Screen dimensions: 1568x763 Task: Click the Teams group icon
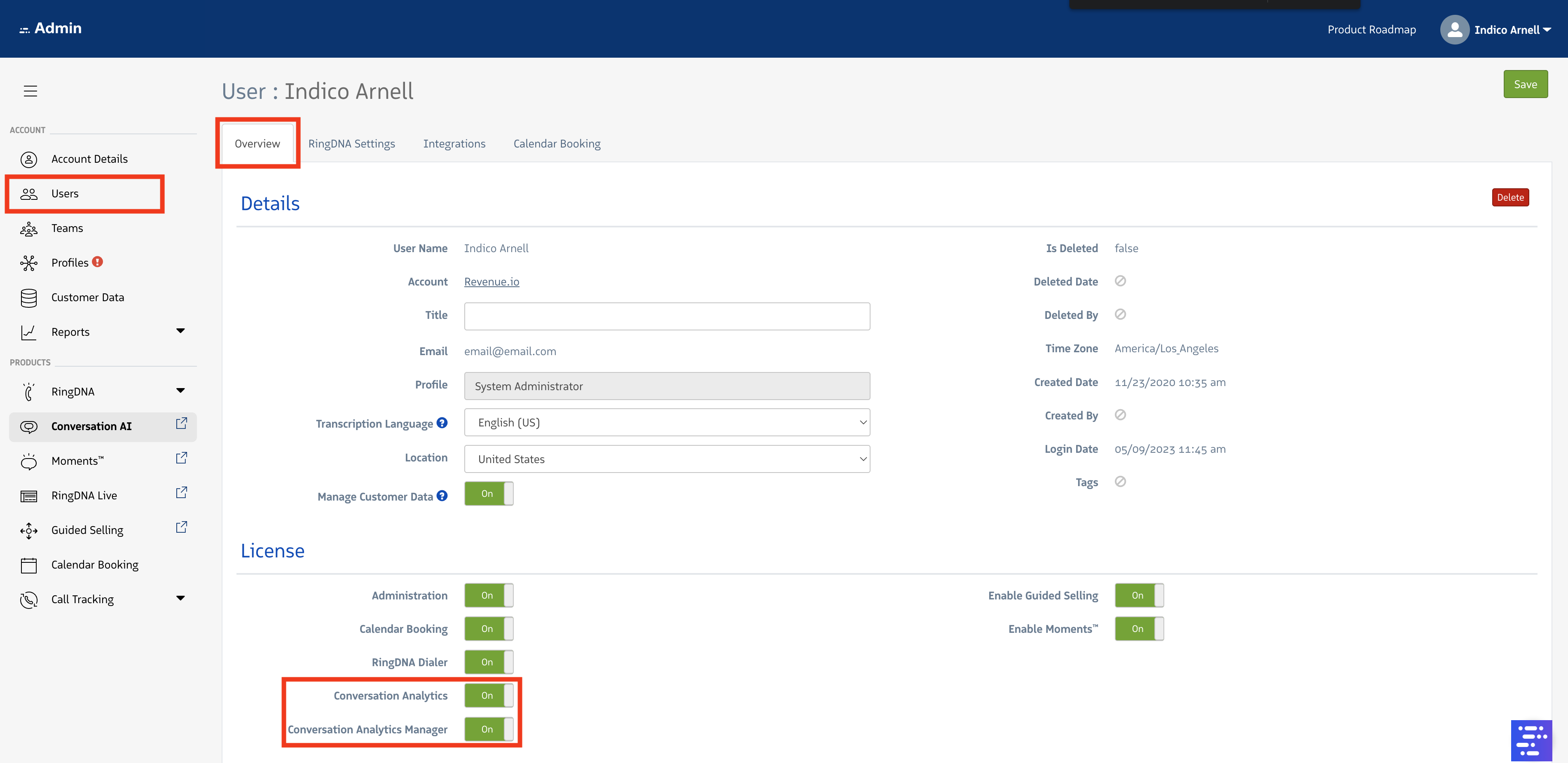(x=28, y=229)
